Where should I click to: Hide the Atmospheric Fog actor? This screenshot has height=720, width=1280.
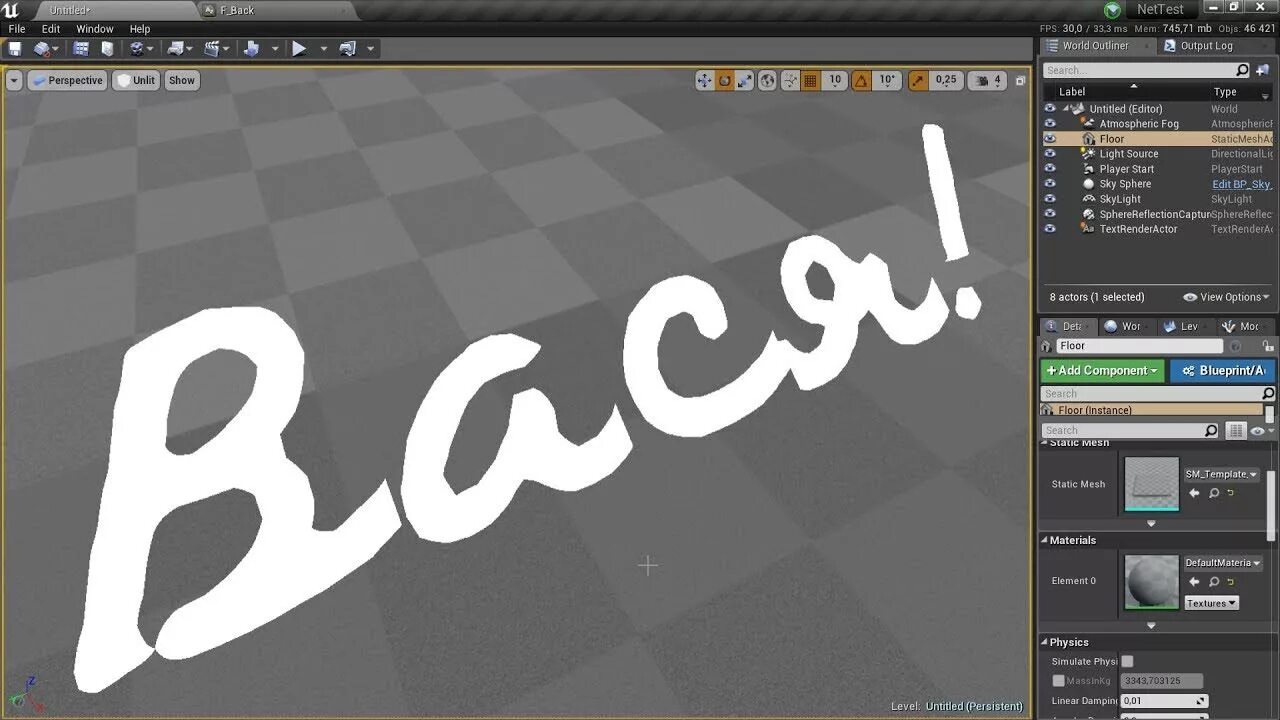point(1050,124)
